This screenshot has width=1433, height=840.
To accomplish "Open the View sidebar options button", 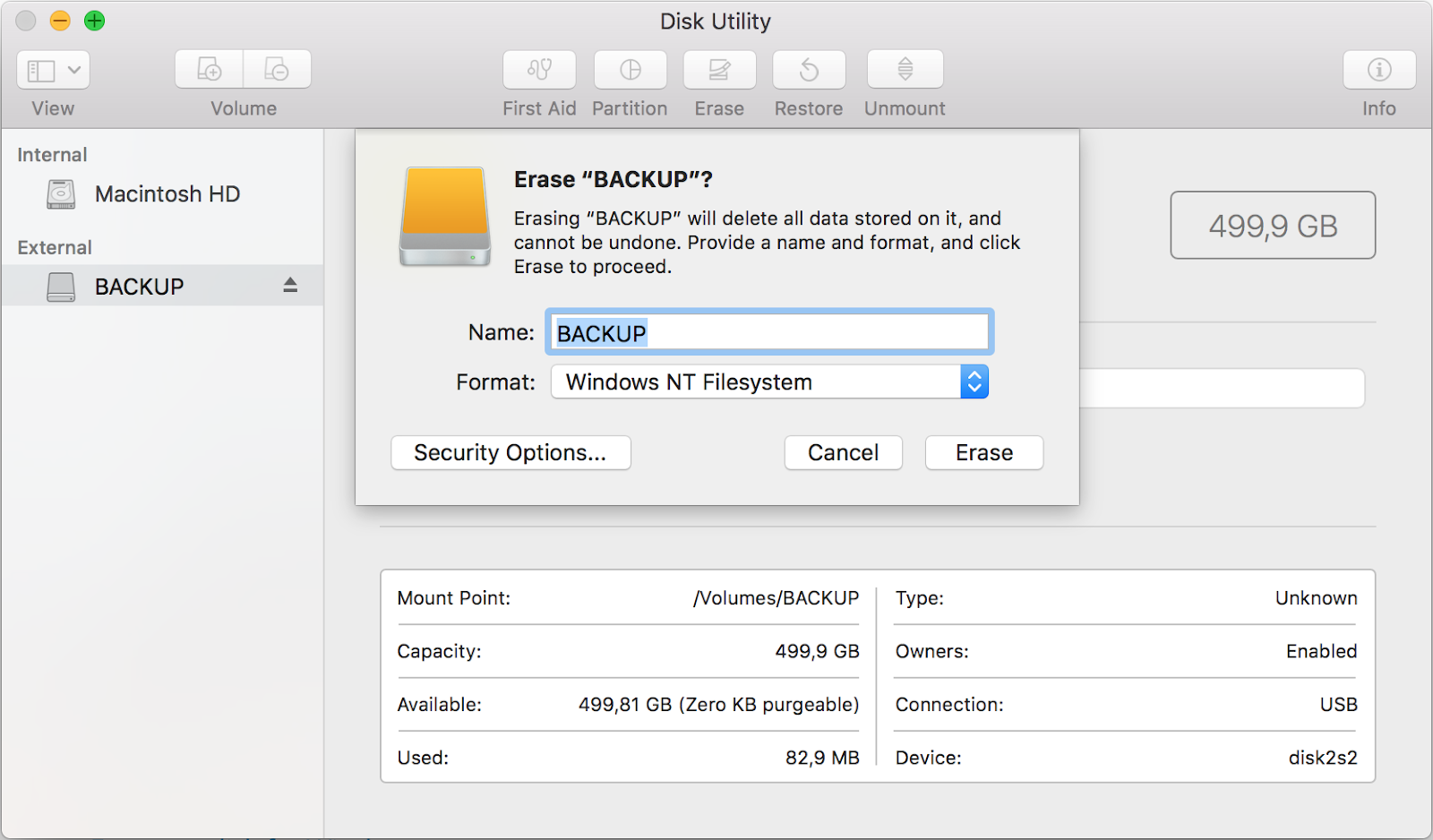I will pos(53,70).
